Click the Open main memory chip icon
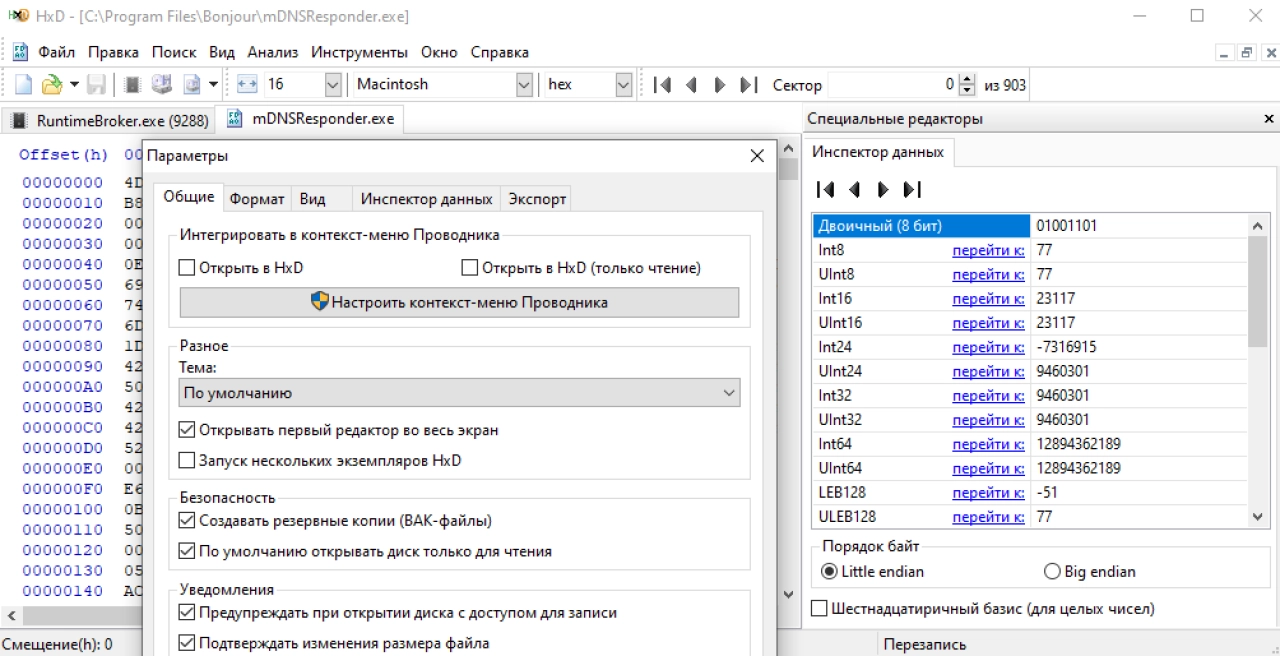The image size is (1280, 656). point(133,85)
